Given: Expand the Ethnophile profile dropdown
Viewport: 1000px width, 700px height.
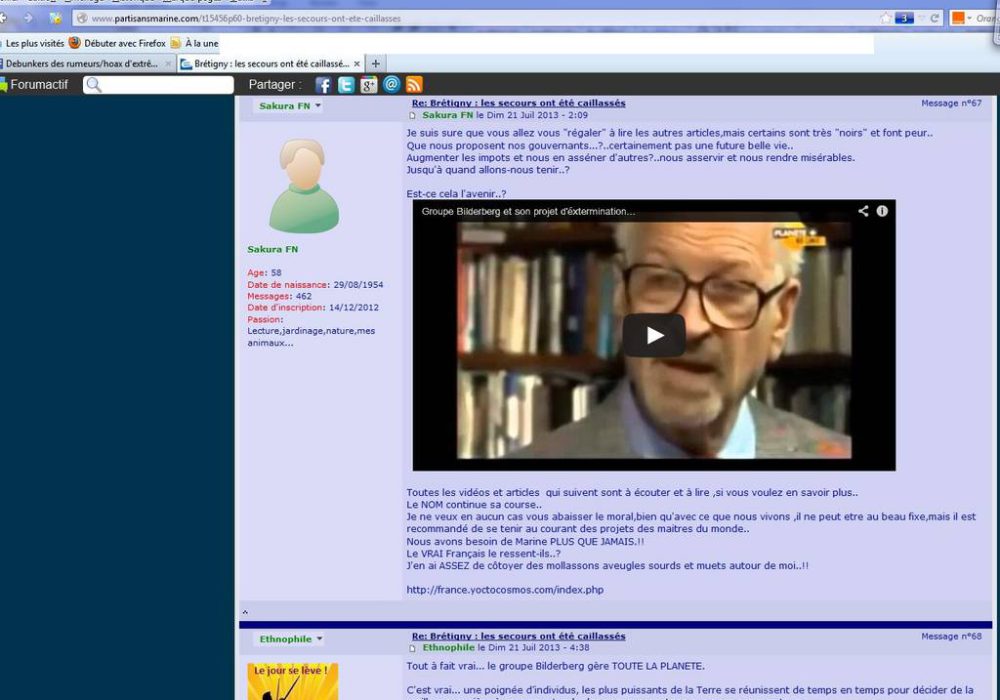Looking at the screenshot, I should 320,639.
